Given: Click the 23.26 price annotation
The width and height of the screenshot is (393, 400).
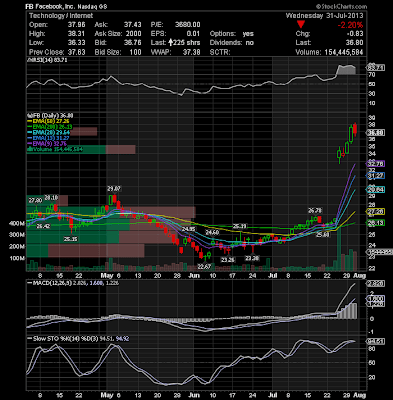Looking at the screenshot, I should click(x=228, y=260).
